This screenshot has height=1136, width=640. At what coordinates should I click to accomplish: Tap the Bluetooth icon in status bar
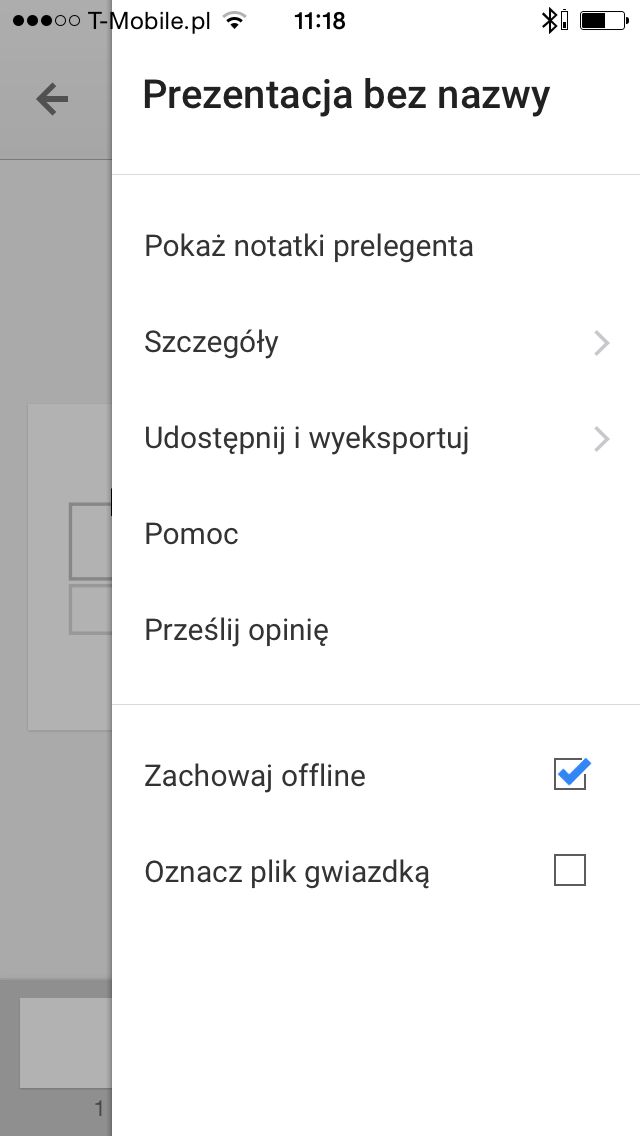549,21
